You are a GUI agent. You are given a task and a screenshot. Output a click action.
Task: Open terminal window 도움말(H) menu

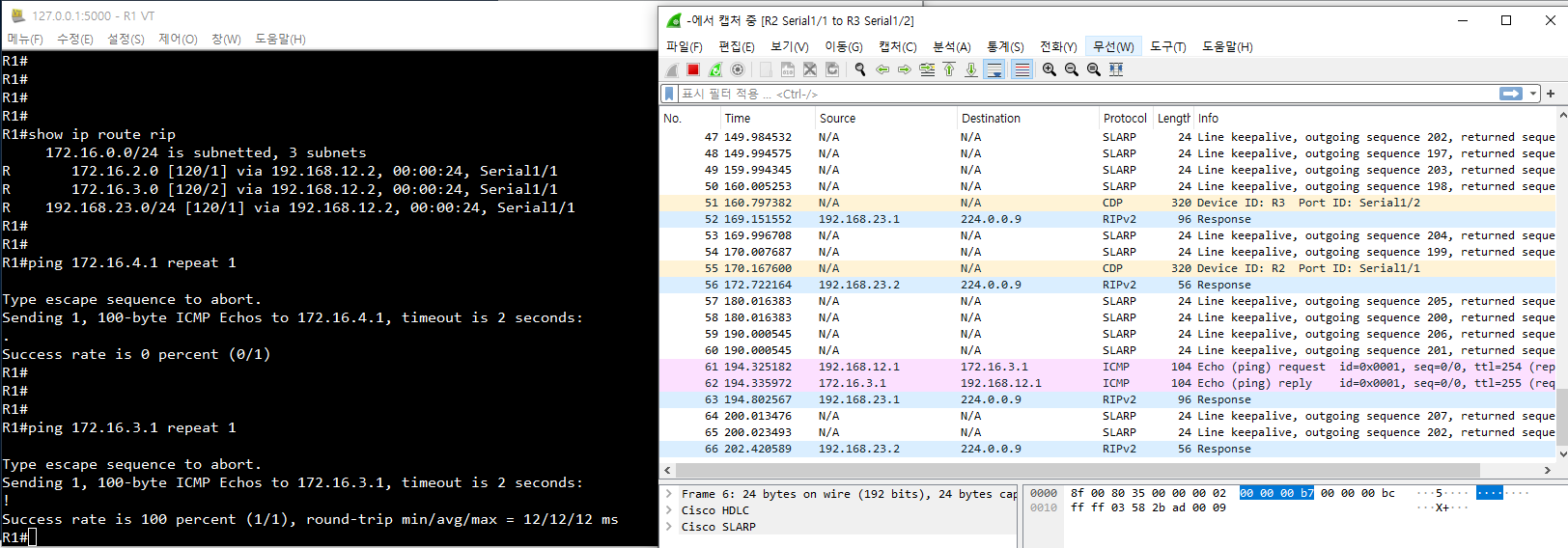tap(280, 39)
